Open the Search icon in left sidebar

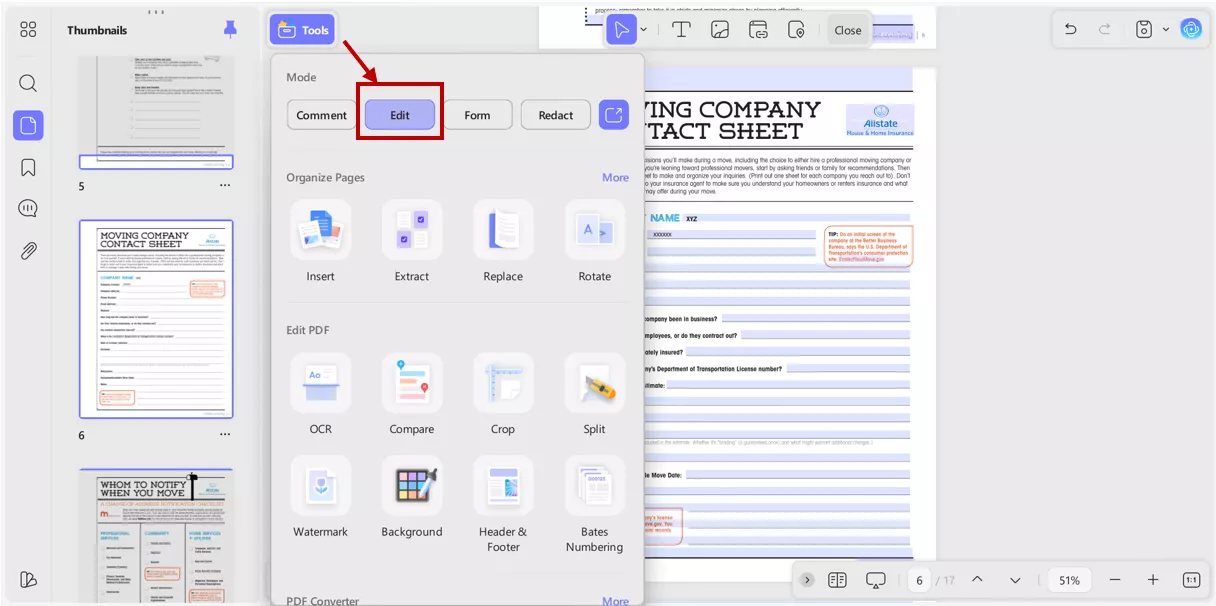28,83
